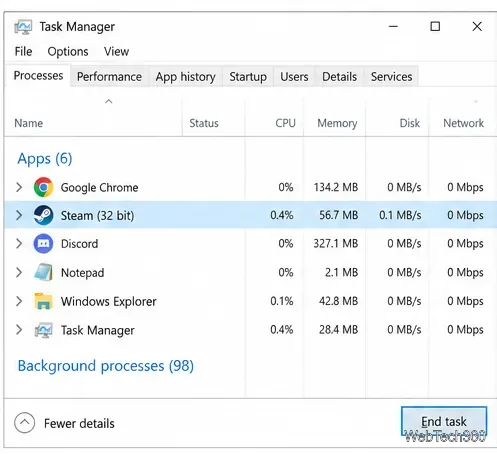
Task: Click the Google Chrome app icon
Action: point(43,187)
